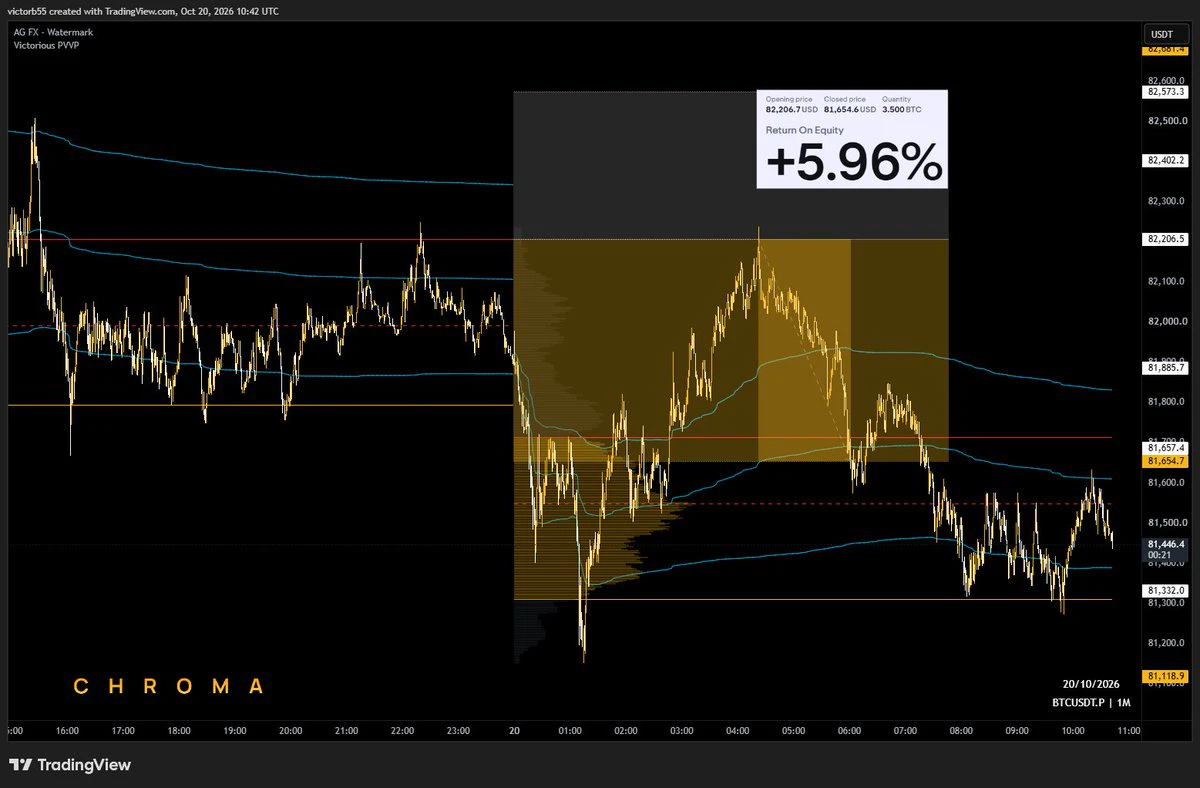Image resolution: width=1200 pixels, height=788 pixels.
Task: Click the 82,000.0 price axis tick
Action: (1166, 321)
